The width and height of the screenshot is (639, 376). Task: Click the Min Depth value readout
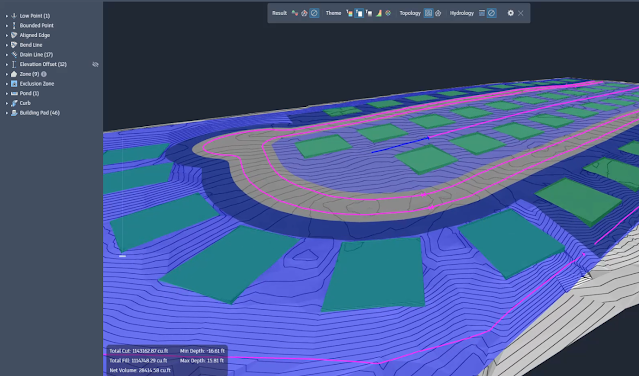click(202, 351)
